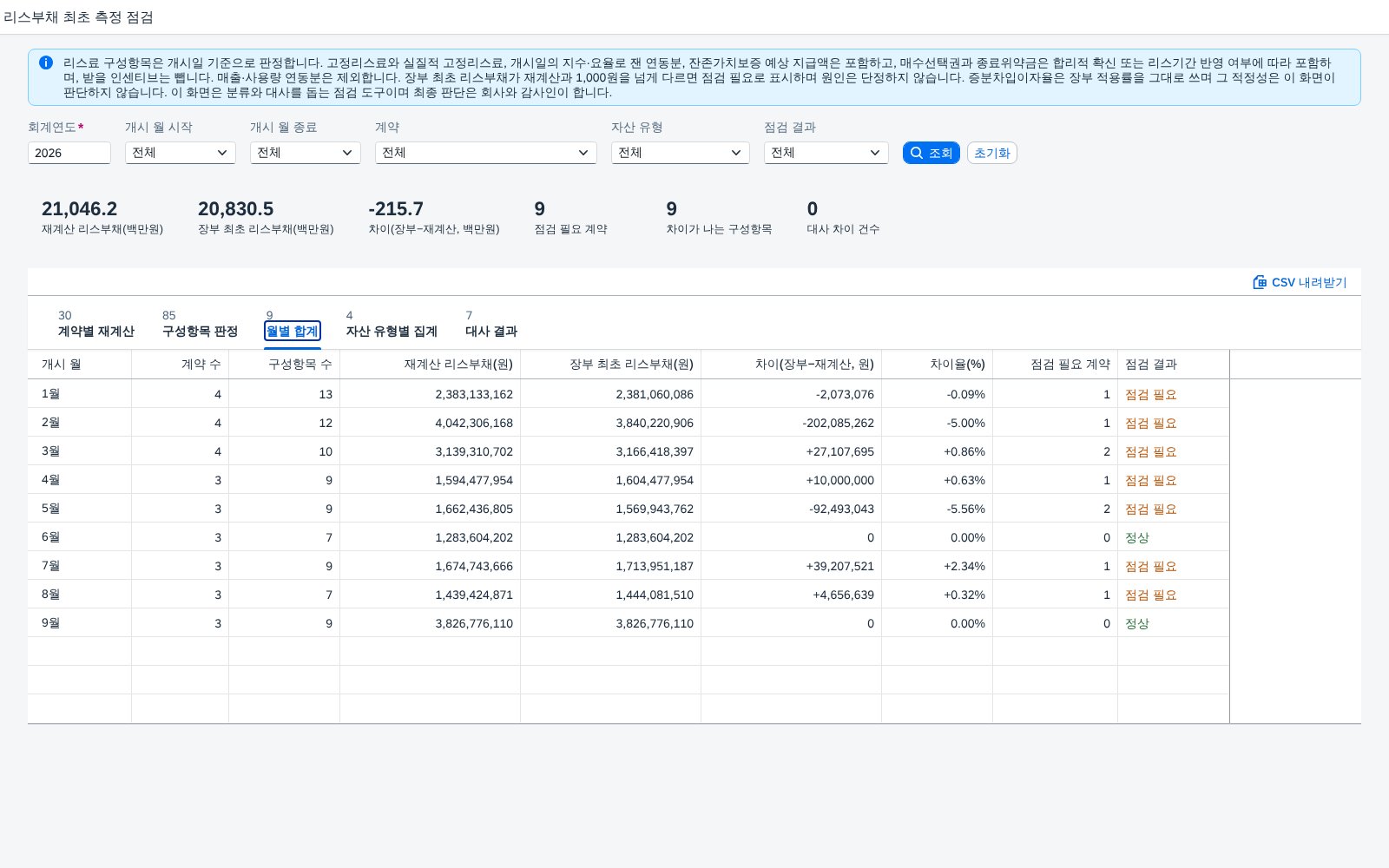The width and height of the screenshot is (1389, 868).
Task: Click the 3,826,776,110 재계산 value in 9월 row
Action: coord(474,623)
